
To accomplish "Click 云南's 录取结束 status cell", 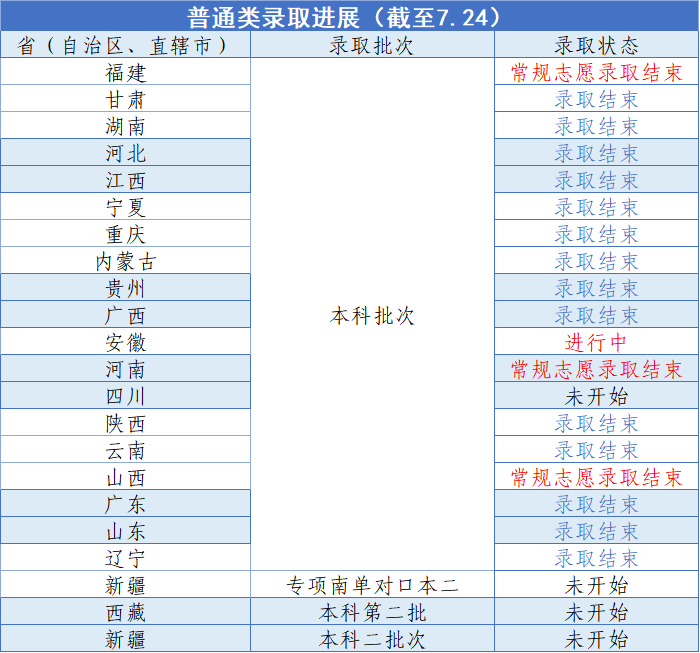I will click(x=596, y=450).
